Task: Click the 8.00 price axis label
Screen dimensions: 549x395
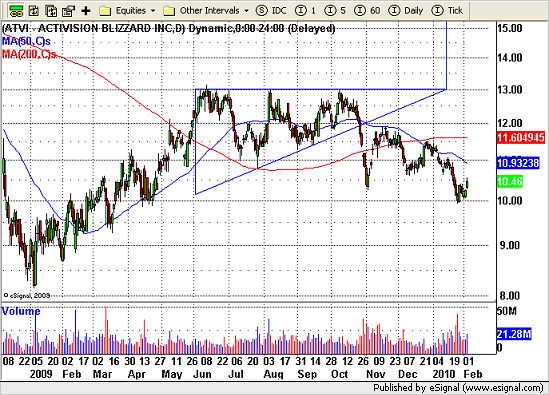Action: pos(510,296)
